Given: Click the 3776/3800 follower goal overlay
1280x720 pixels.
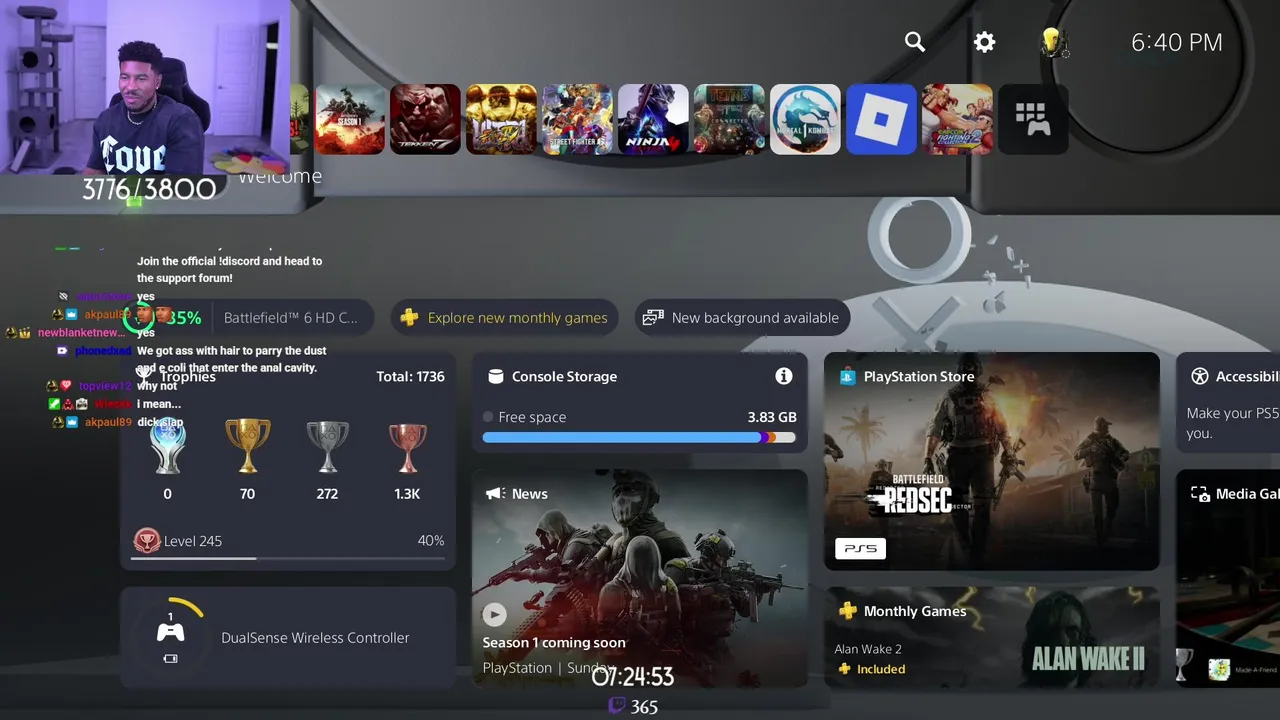Looking at the screenshot, I should click(149, 189).
